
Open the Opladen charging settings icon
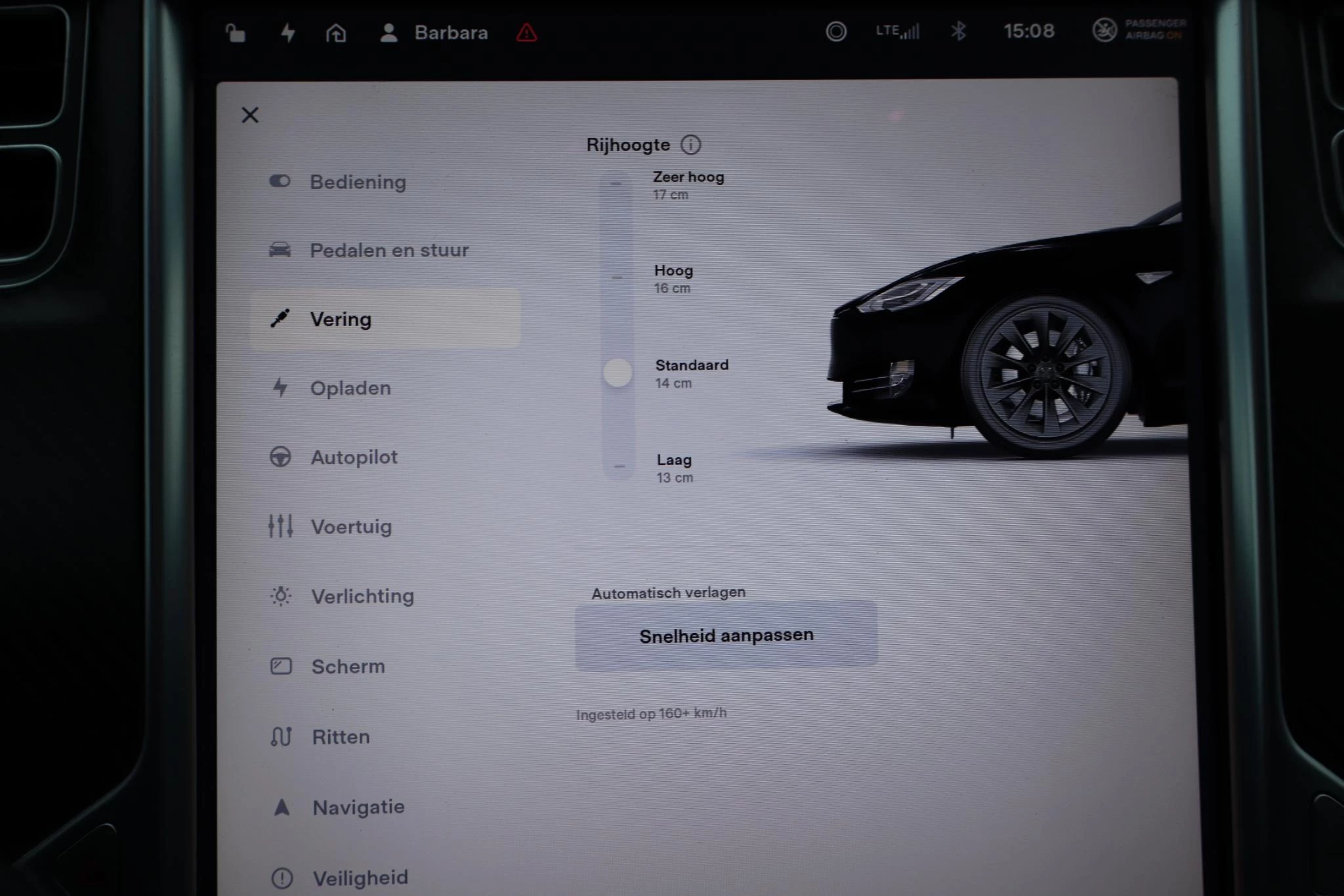(x=281, y=388)
